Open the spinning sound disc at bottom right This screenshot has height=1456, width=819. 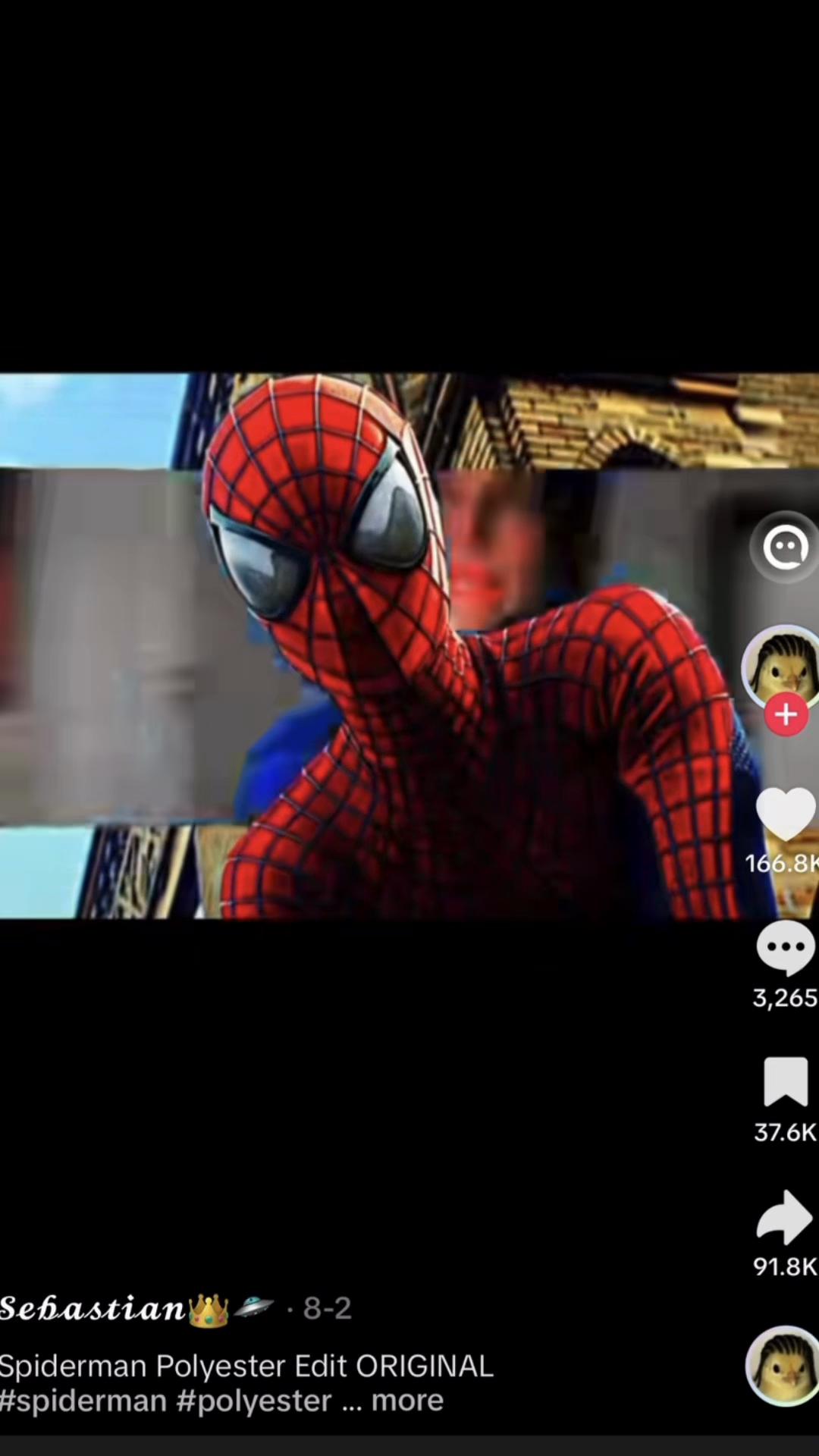click(x=783, y=1366)
